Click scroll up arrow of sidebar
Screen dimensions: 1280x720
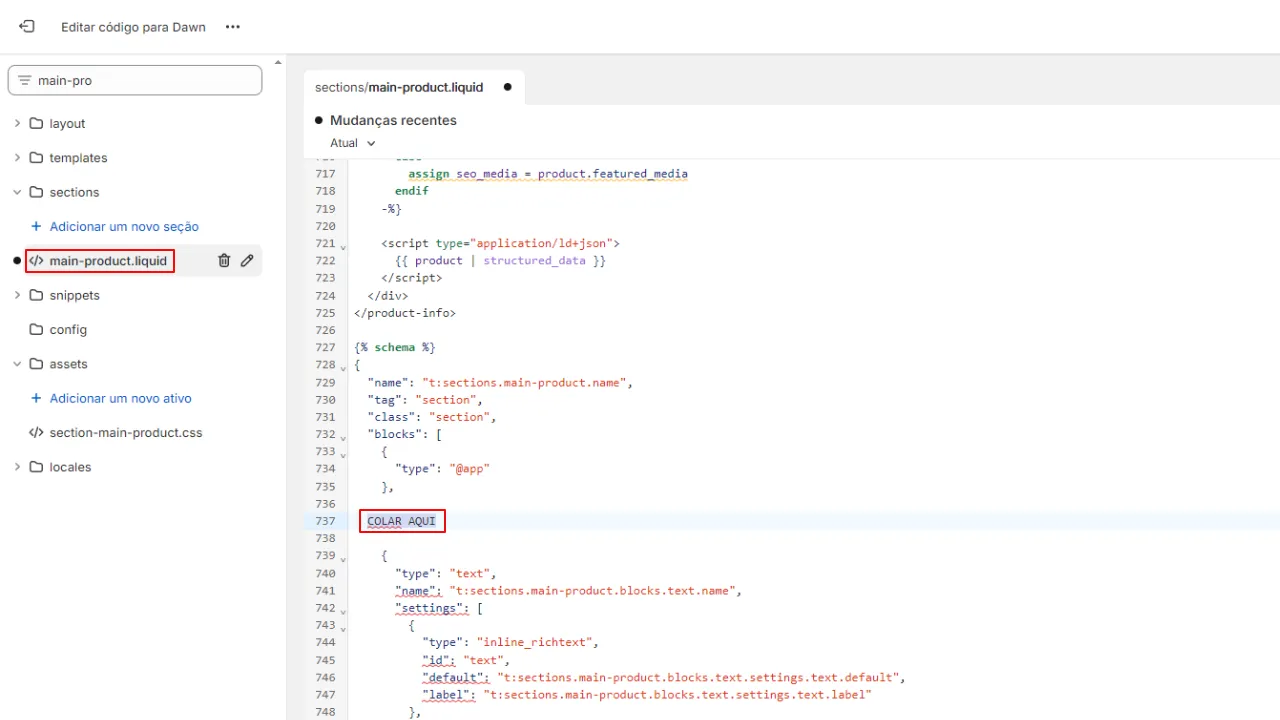click(x=278, y=62)
